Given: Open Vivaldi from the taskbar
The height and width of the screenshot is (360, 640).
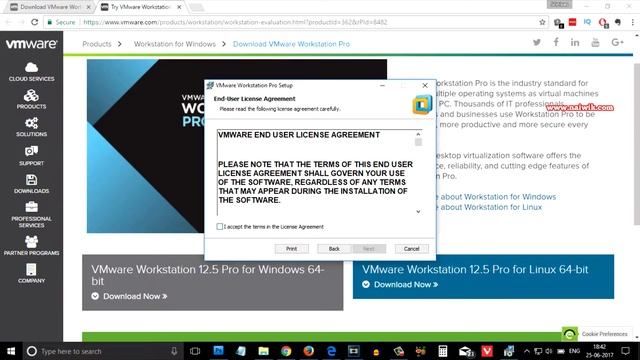Looking at the screenshot, I should (x=487, y=351).
